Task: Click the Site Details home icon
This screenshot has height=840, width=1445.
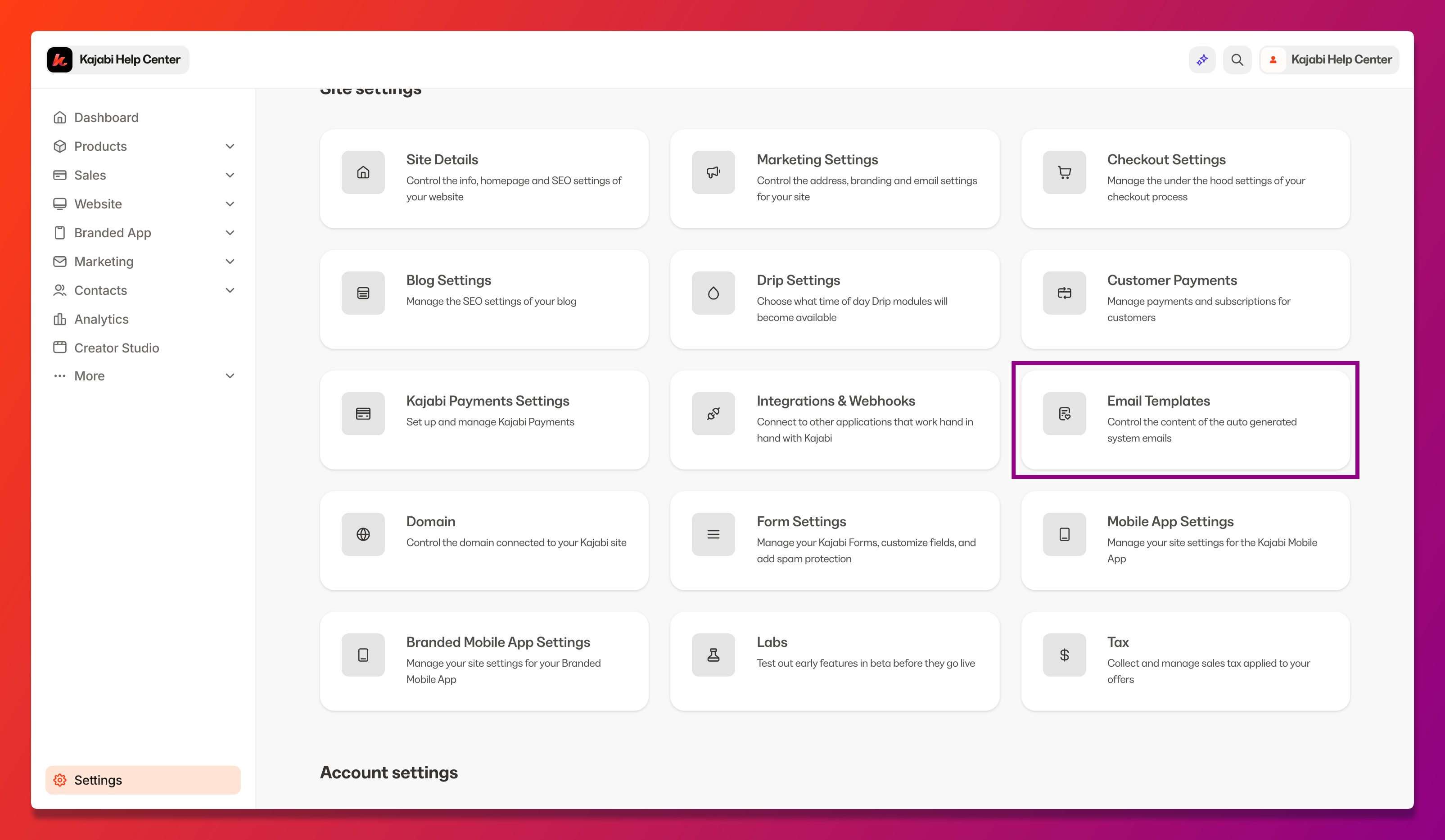Action: click(363, 172)
